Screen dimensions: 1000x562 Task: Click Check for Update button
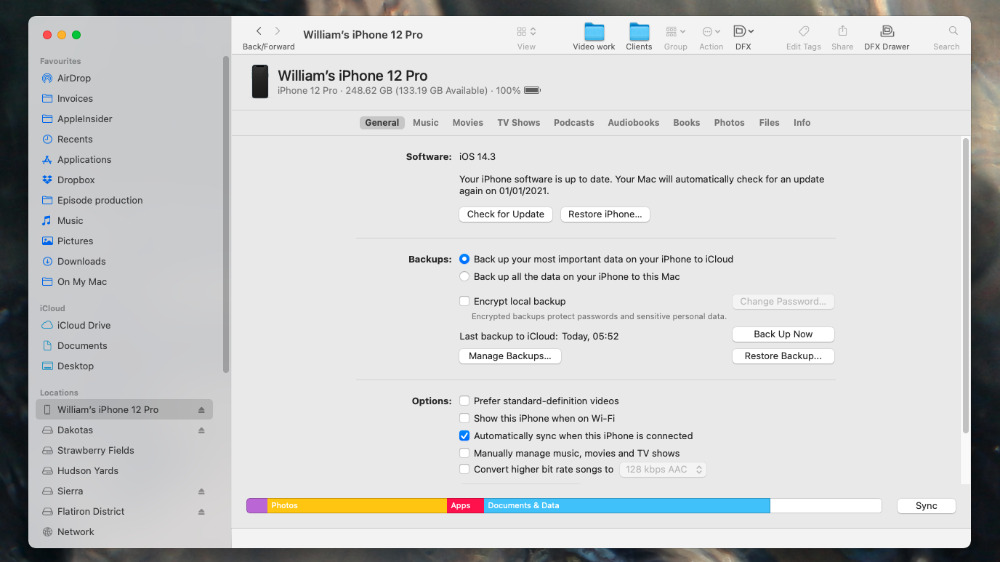coord(505,214)
